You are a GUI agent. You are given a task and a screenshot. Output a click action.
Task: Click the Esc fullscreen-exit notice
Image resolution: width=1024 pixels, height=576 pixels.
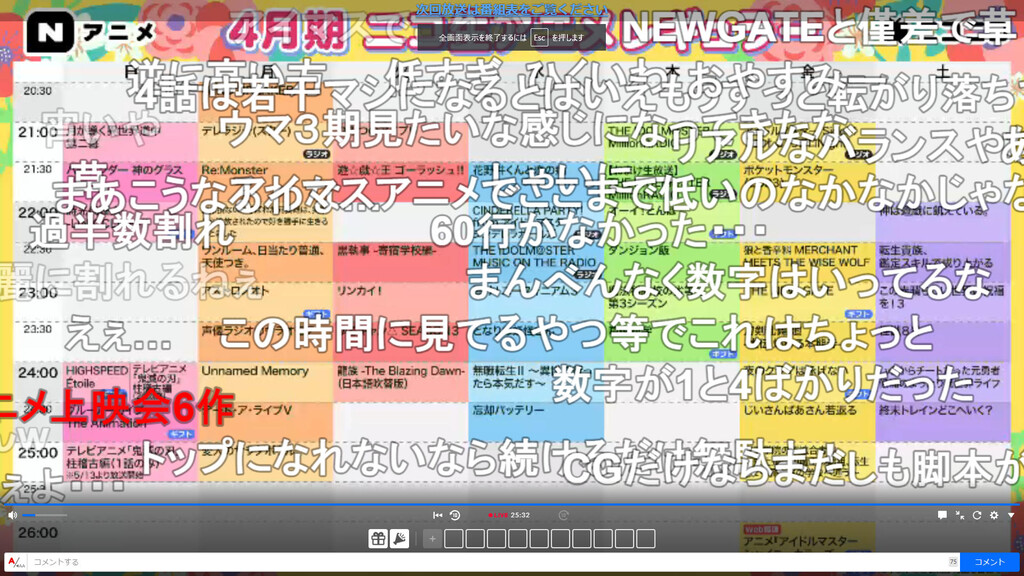pyautogui.click(x=511, y=38)
